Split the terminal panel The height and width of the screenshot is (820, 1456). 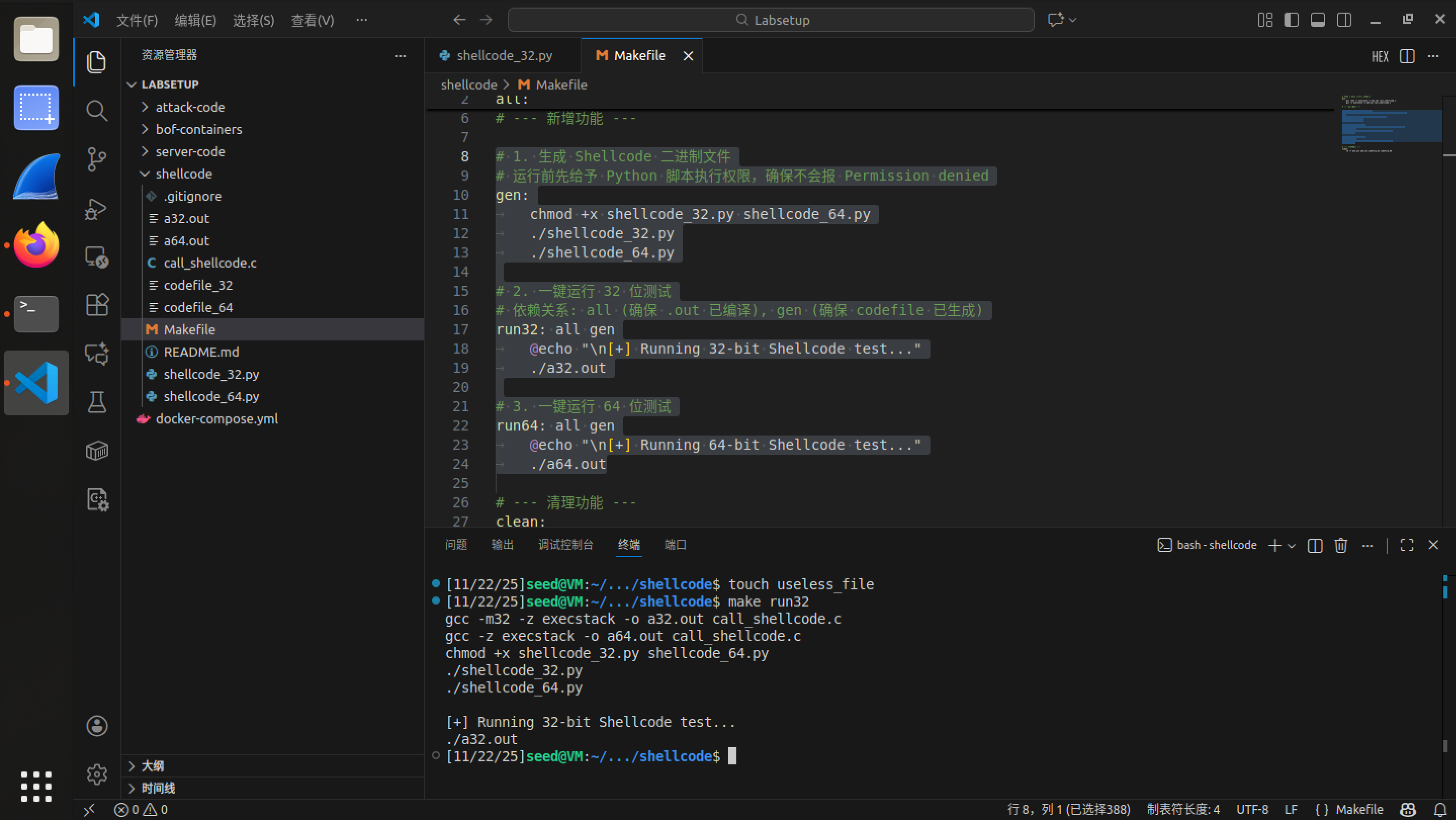point(1315,545)
